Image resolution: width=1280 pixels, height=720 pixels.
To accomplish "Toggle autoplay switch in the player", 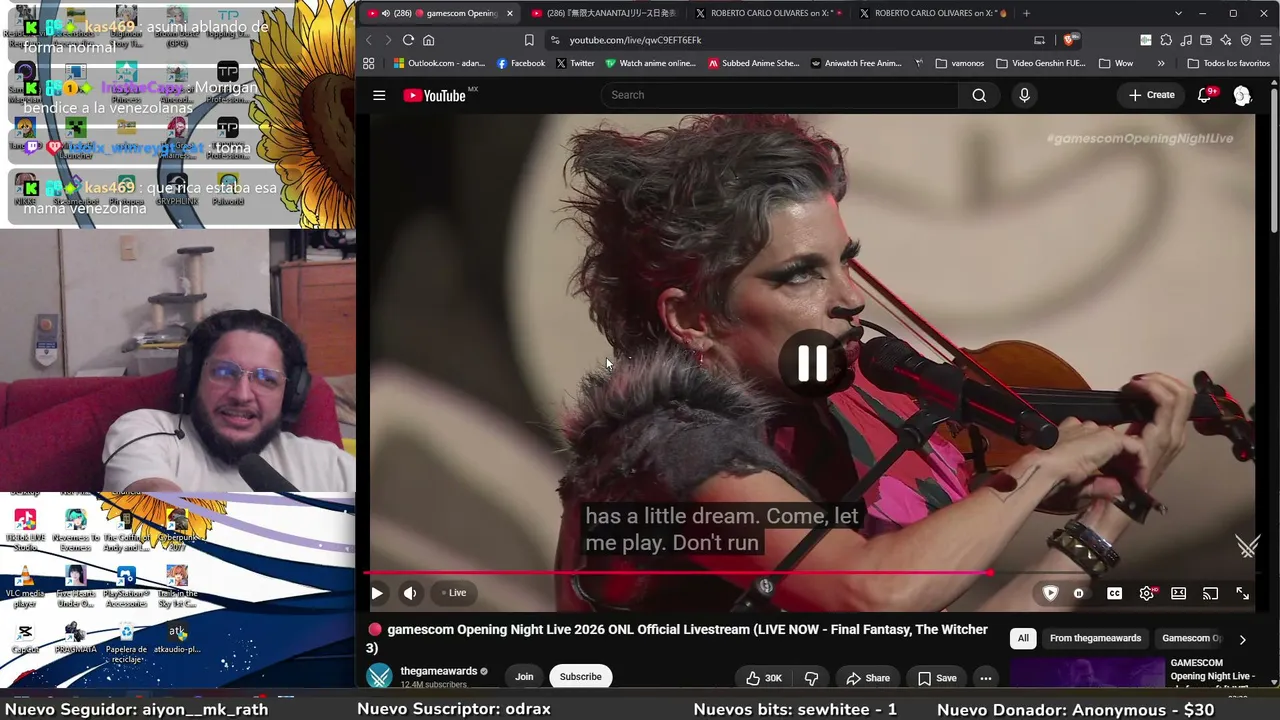I will pos(1079,593).
